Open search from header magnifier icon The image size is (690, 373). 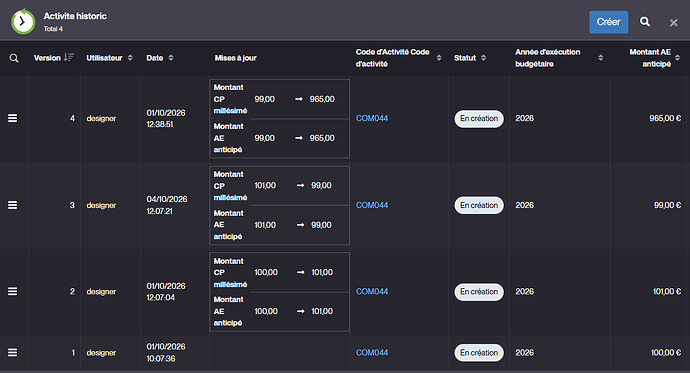(645, 22)
